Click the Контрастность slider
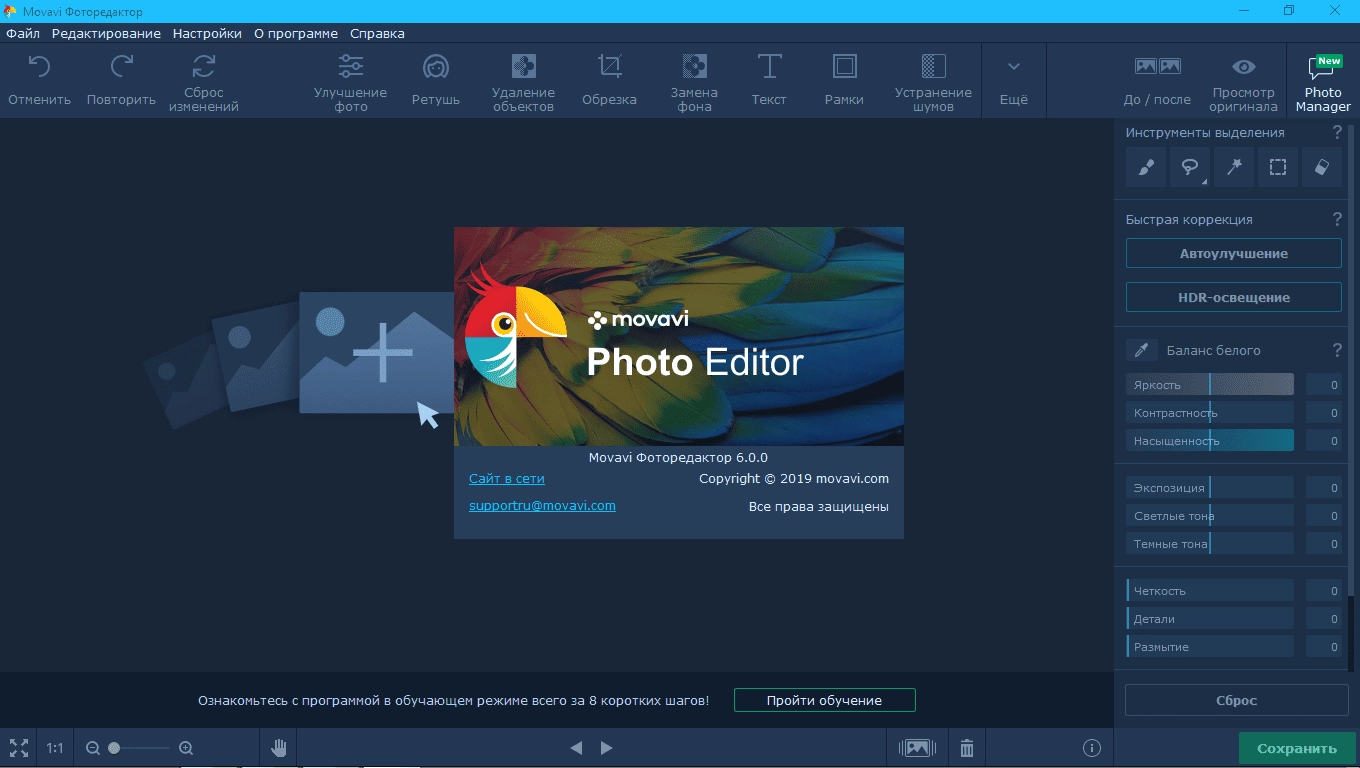 [x=1210, y=413]
